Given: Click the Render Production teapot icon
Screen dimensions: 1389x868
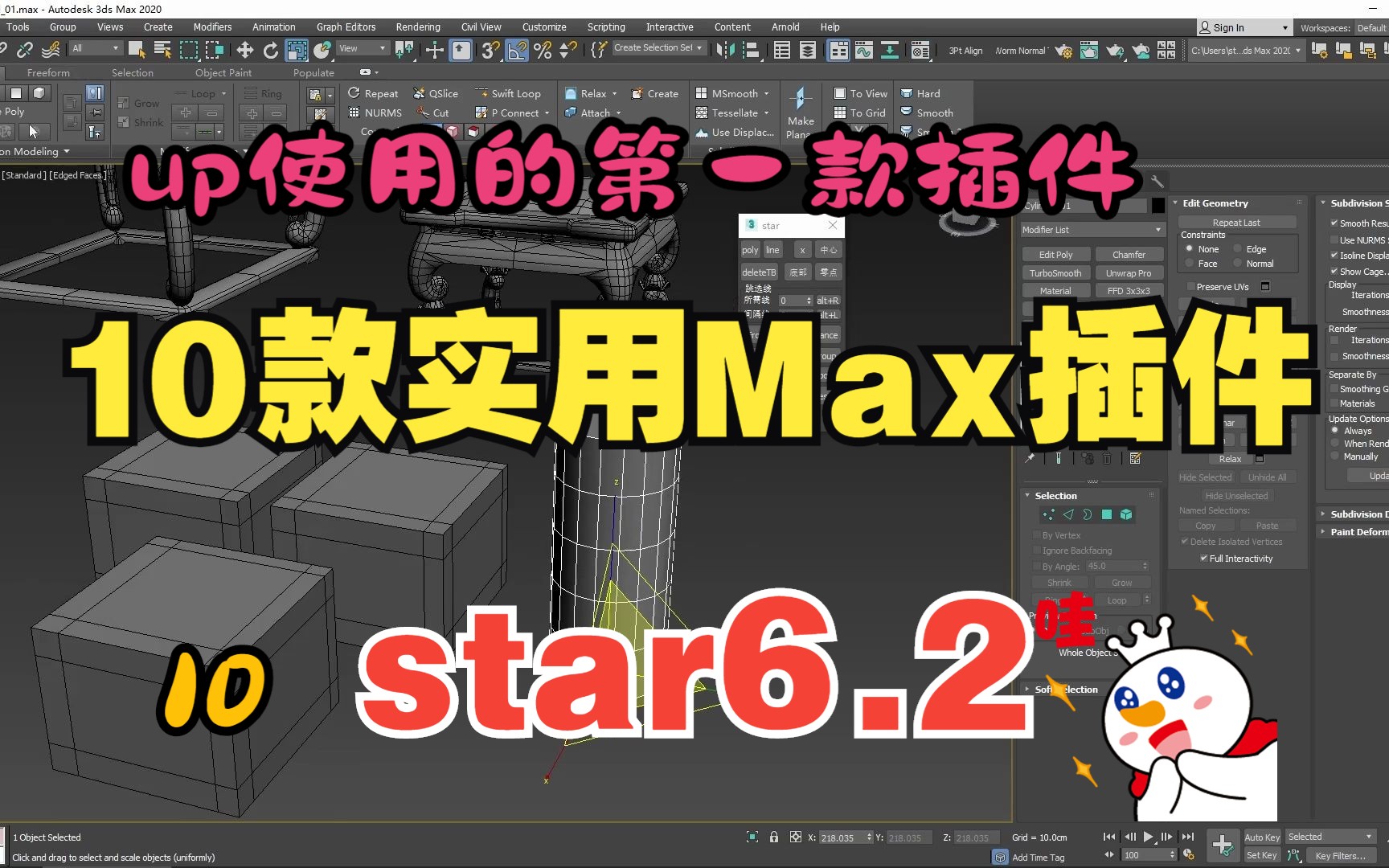Looking at the screenshot, I should click(1115, 51).
